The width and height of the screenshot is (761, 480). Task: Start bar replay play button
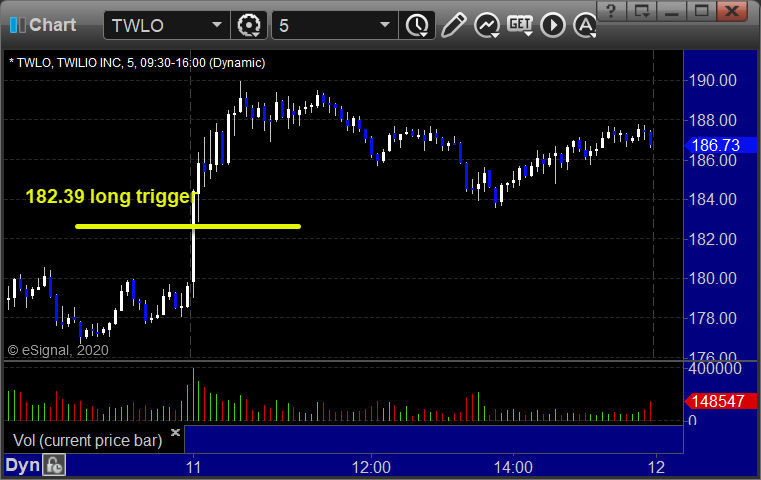coord(553,25)
